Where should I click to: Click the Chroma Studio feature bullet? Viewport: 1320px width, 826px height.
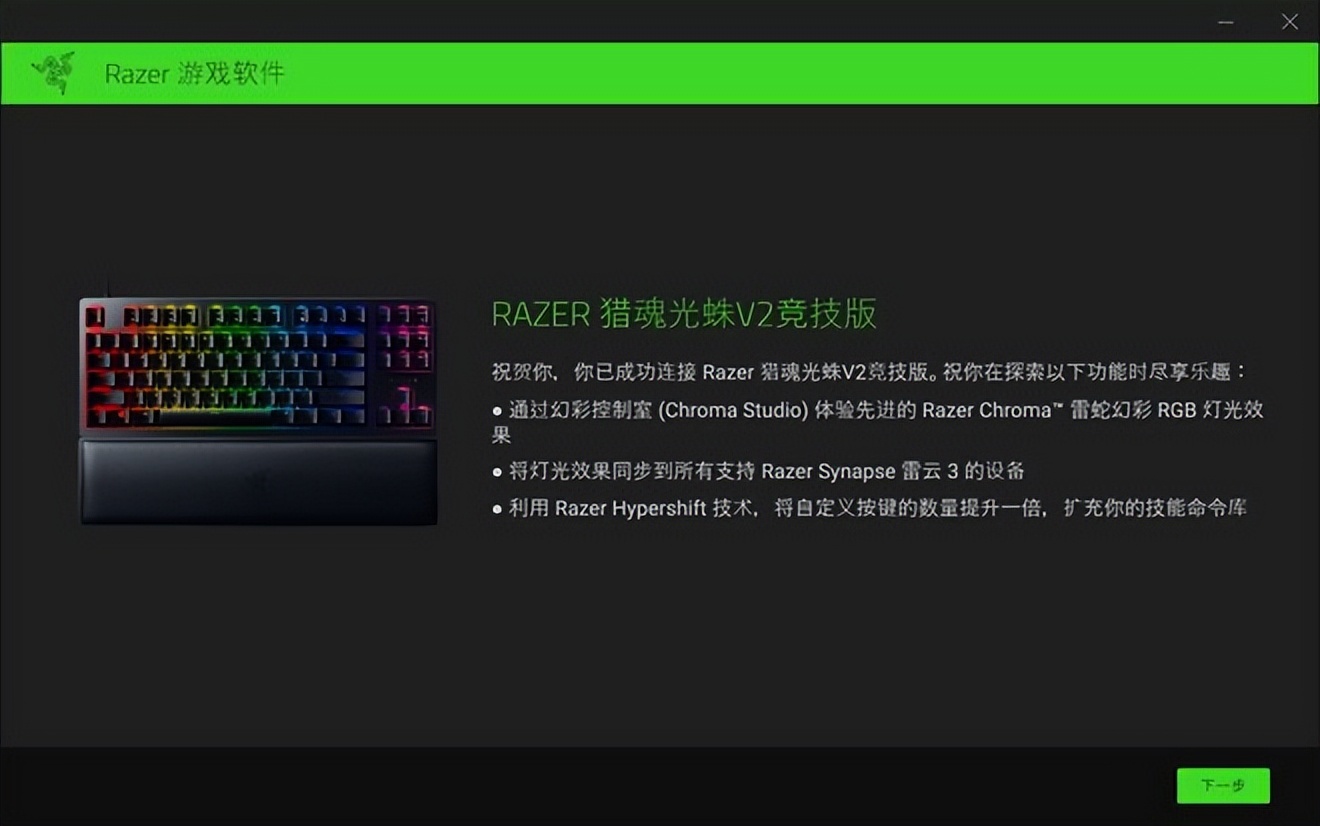point(878,422)
